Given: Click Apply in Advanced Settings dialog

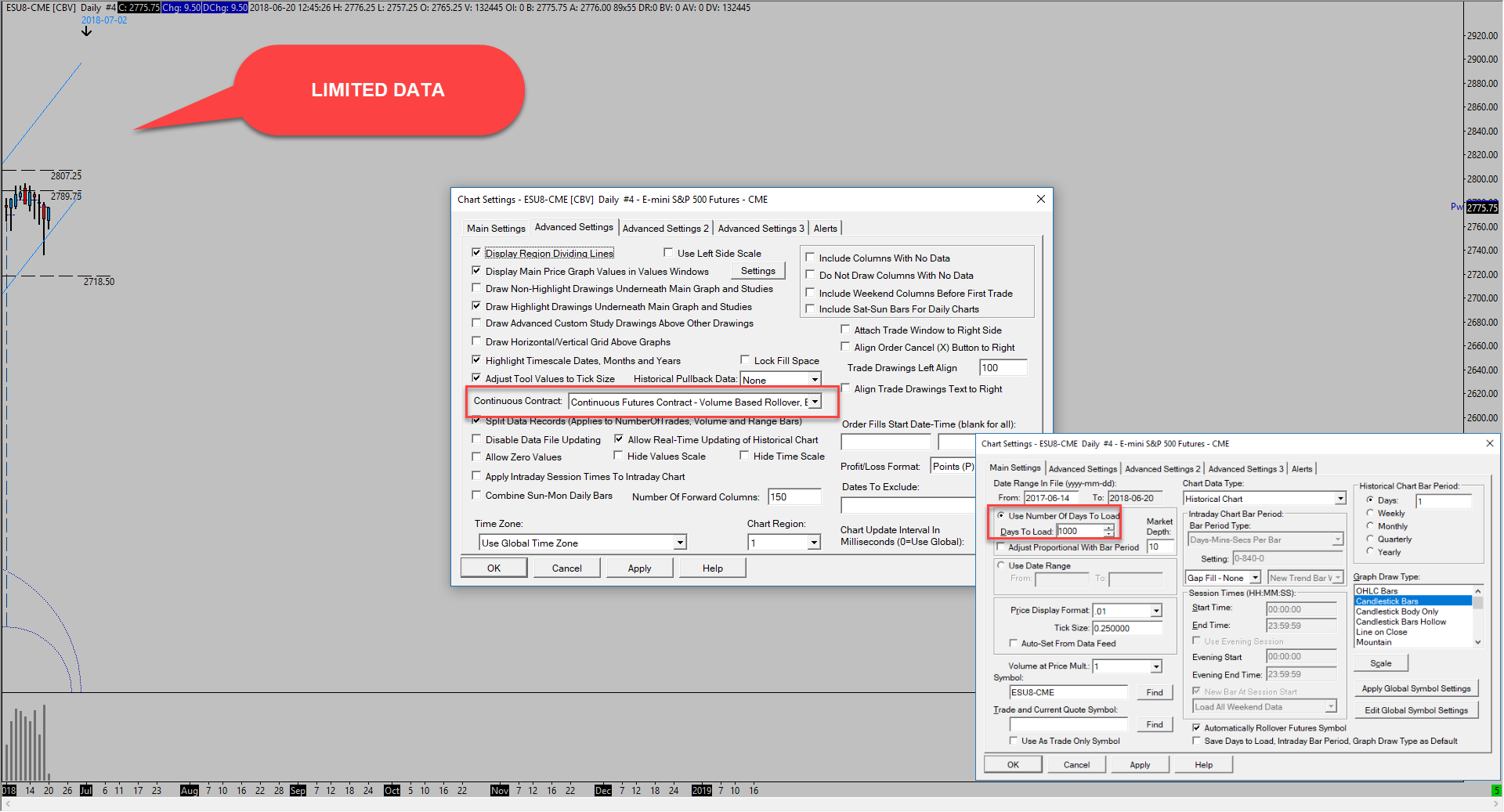Looking at the screenshot, I should pos(639,568).
